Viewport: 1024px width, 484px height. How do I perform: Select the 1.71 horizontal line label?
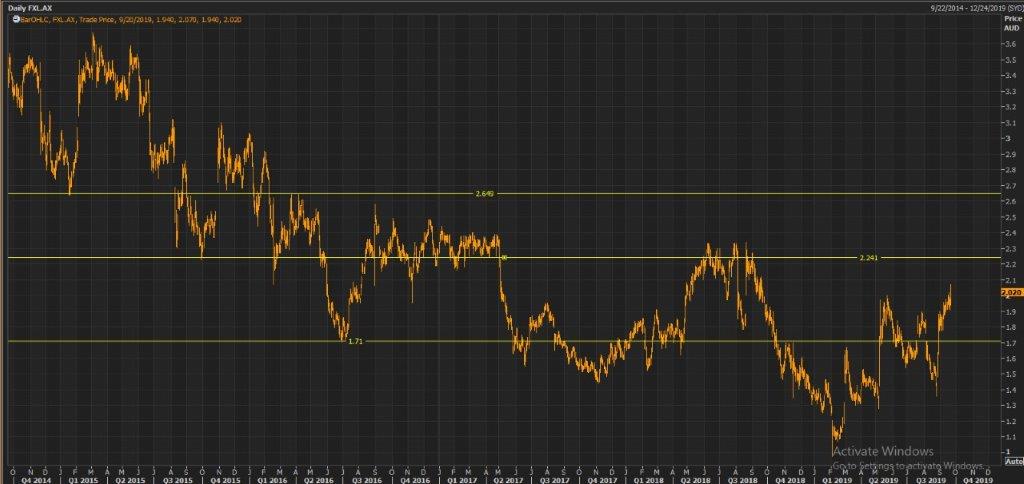355,341
